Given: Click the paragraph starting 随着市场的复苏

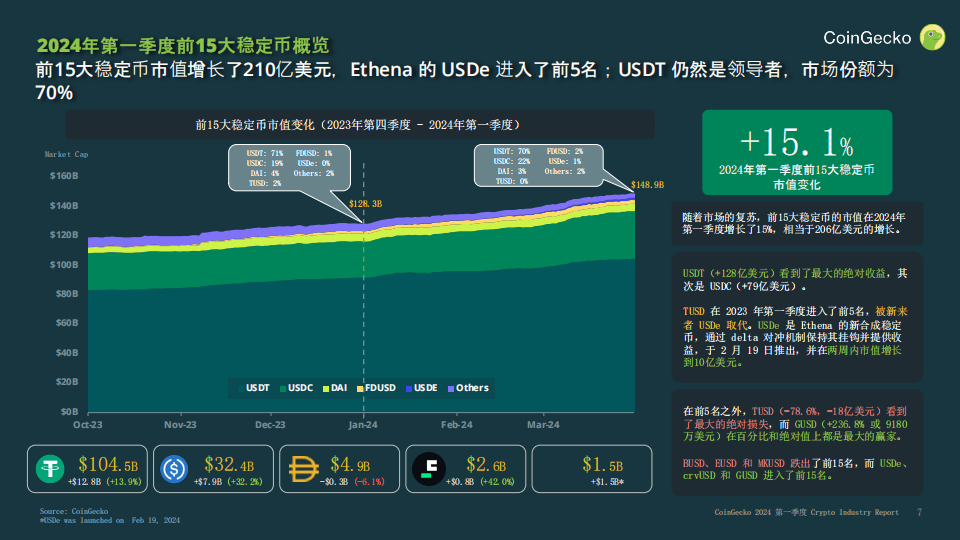Looking at the screenshot, I should point(794,223).
